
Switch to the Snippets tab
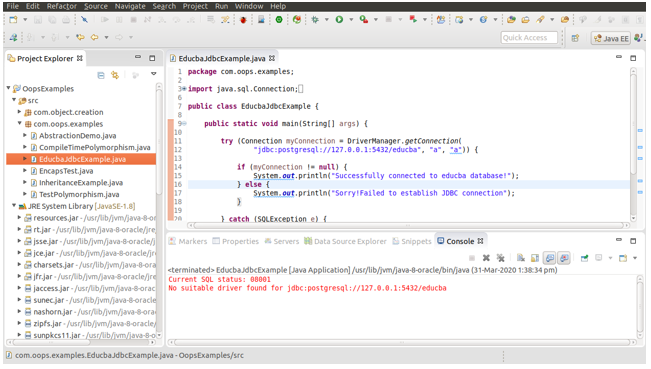coord(412,242)
